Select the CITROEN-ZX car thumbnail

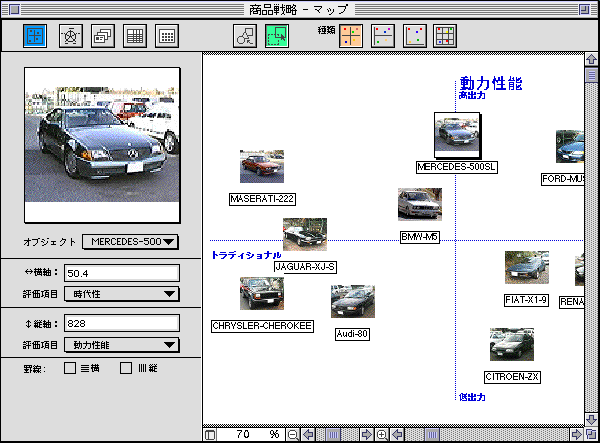512,344
